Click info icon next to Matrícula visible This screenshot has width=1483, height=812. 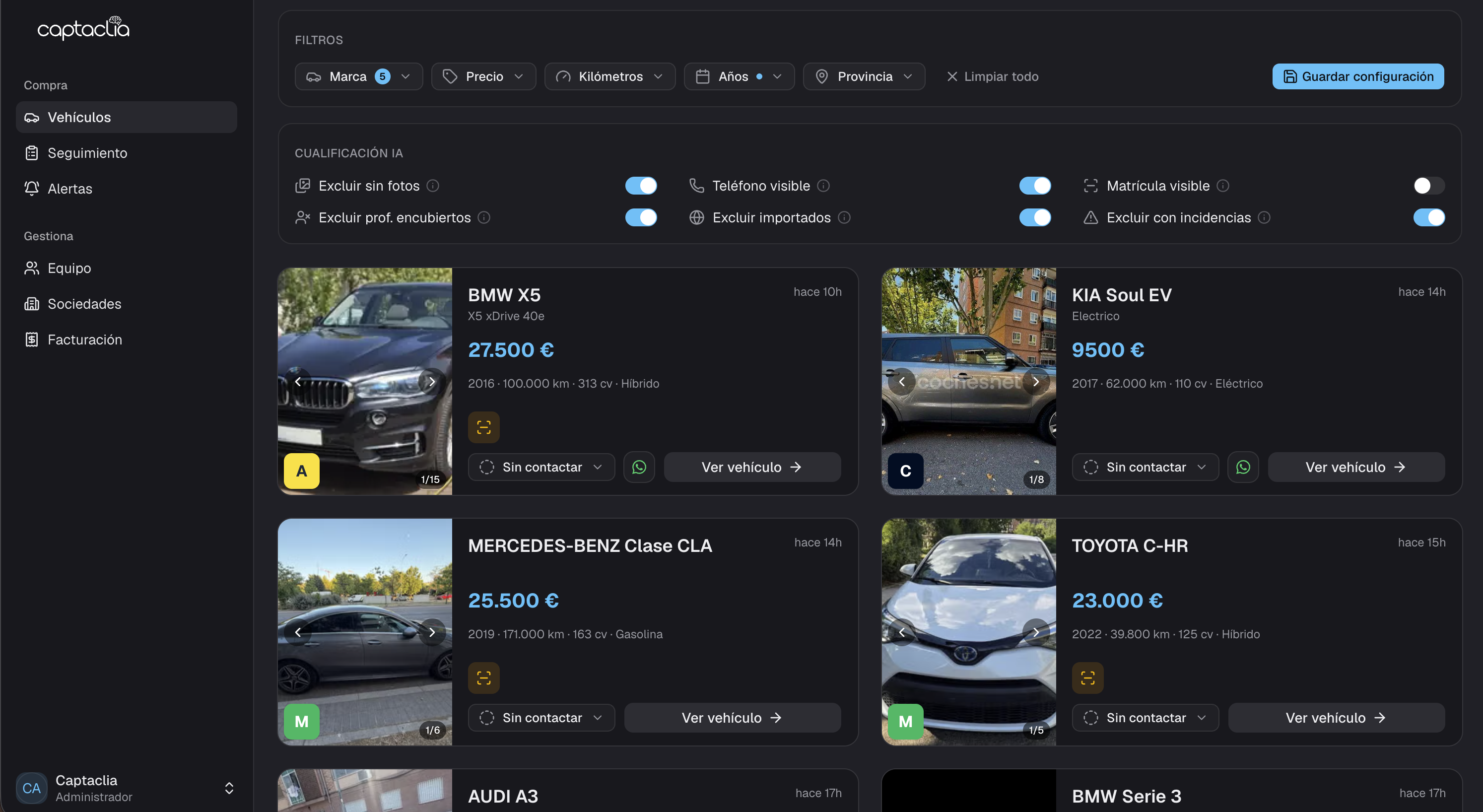click(1223, 186)
